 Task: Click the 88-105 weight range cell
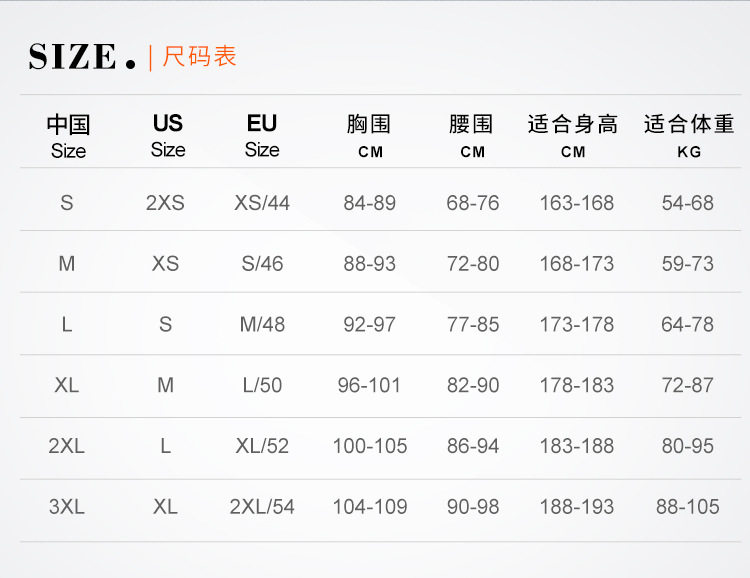click(x=688, y=507)
